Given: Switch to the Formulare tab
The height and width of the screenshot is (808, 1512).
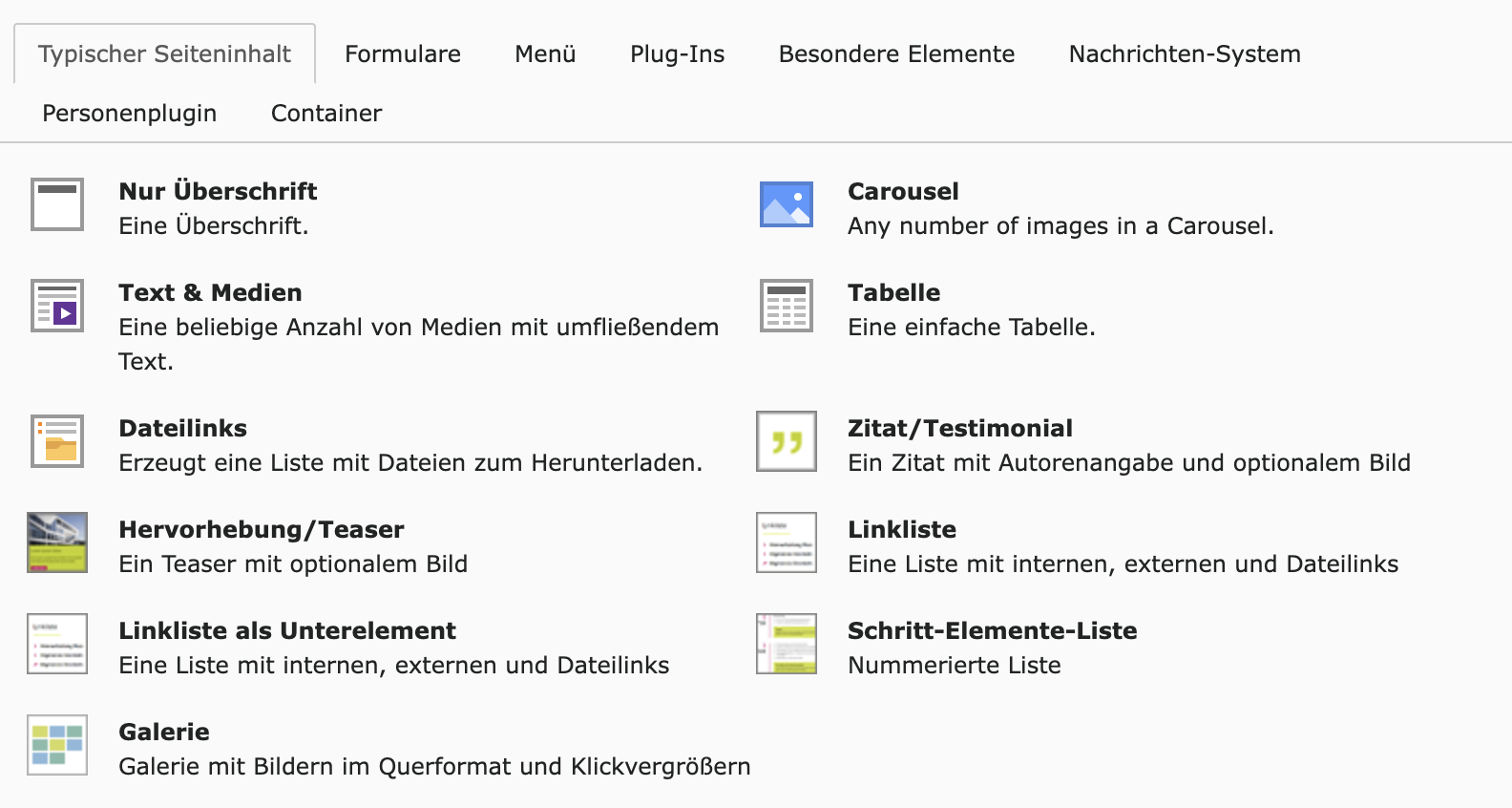Looking at the screenshot, I should tap(403, 54).
